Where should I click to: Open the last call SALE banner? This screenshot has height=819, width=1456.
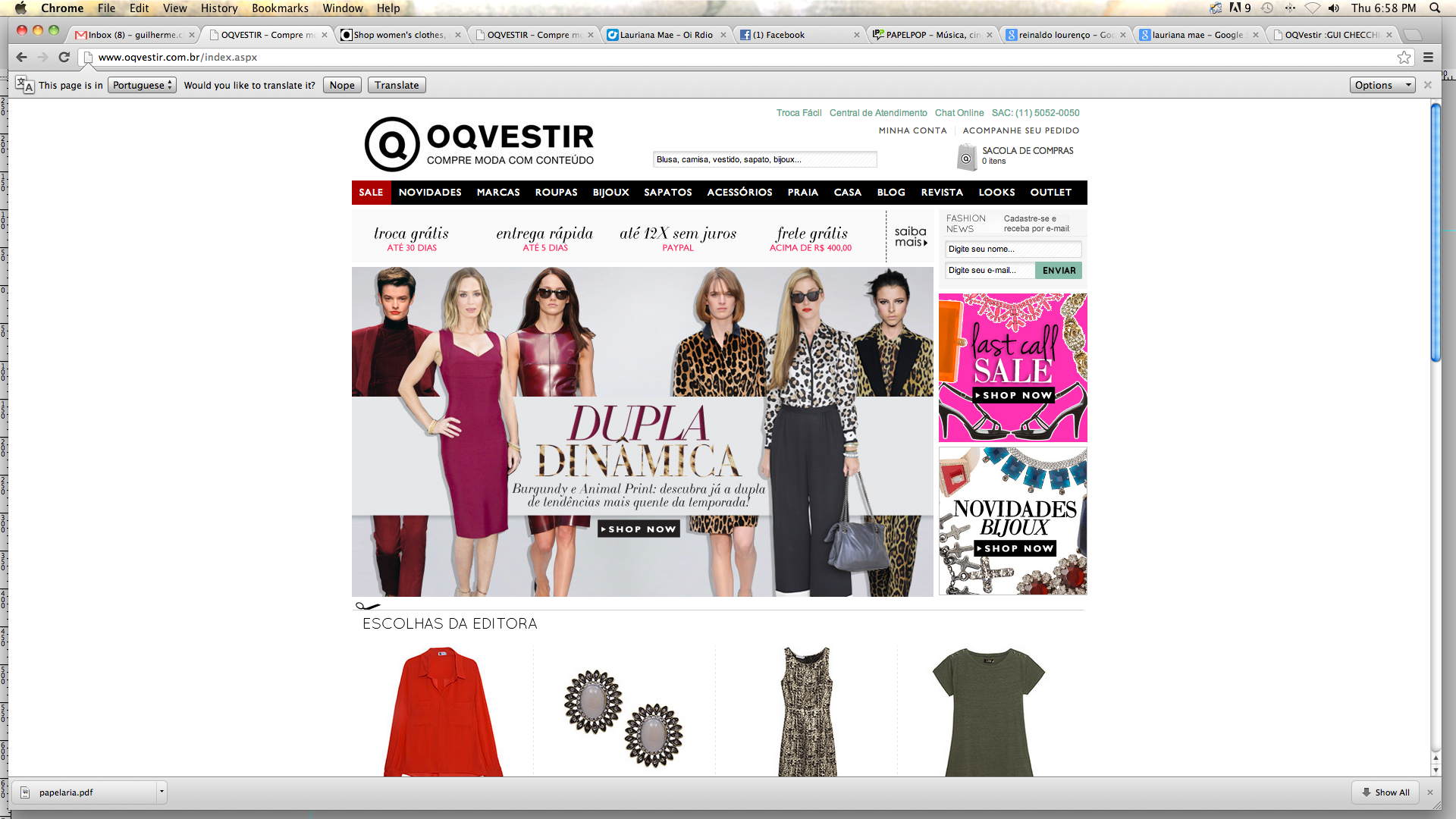tap(1012, 368)
